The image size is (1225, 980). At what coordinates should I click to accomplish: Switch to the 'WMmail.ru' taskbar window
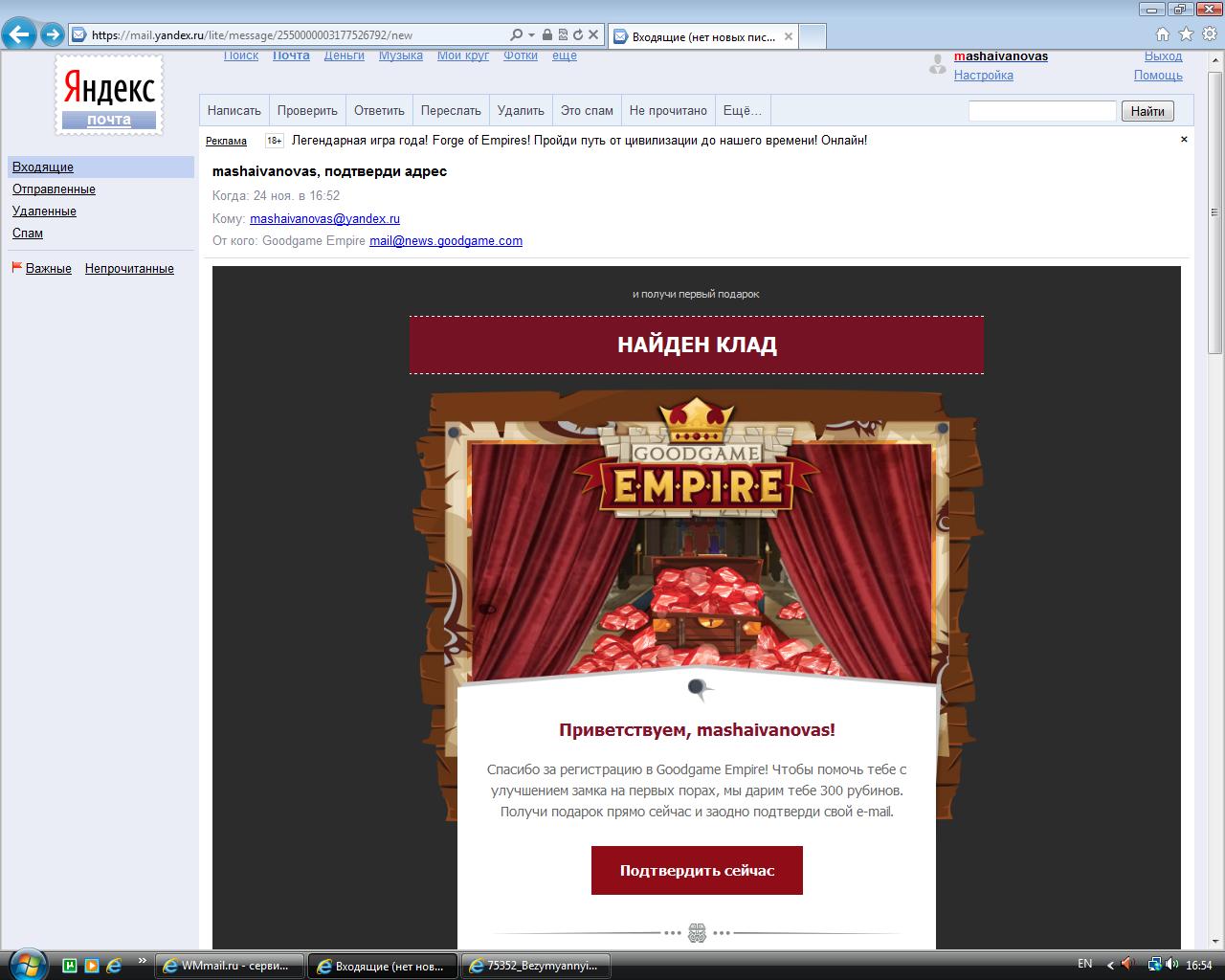[230, 966]
